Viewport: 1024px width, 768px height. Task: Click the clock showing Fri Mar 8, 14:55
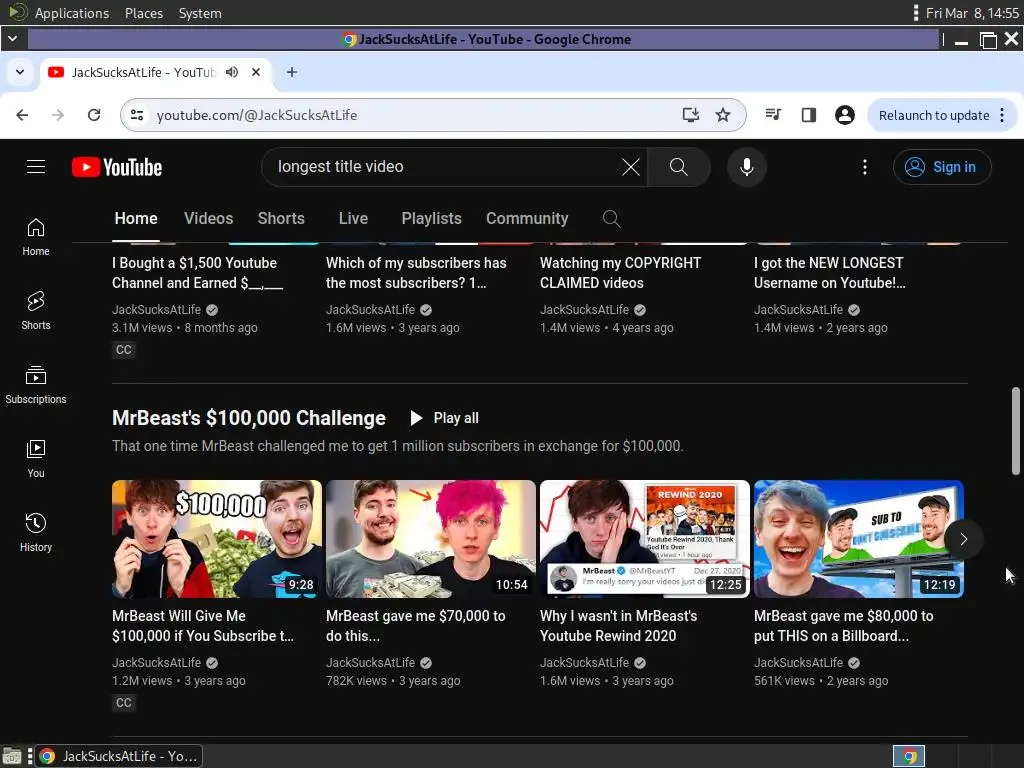coord(972,13)
